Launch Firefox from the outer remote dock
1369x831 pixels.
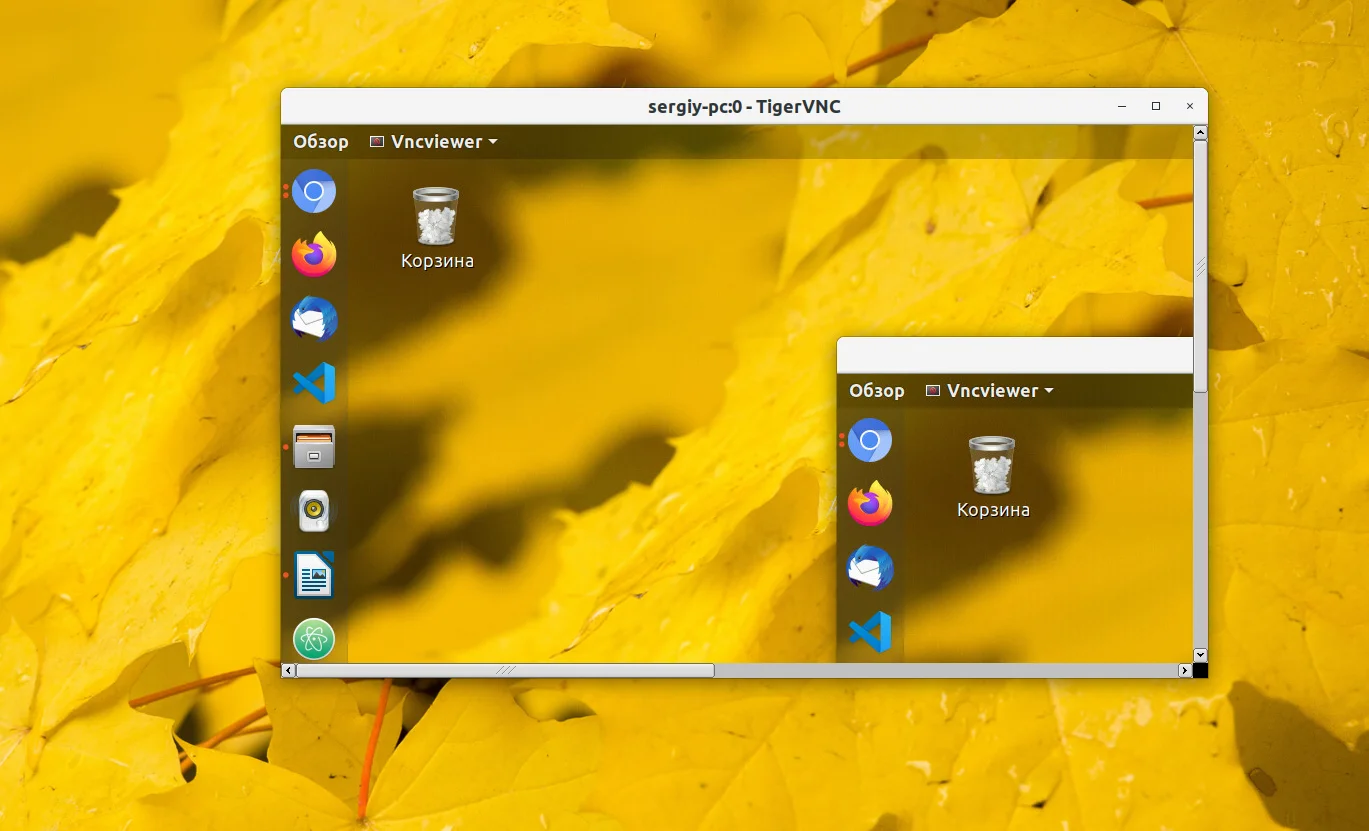point(314,255)
